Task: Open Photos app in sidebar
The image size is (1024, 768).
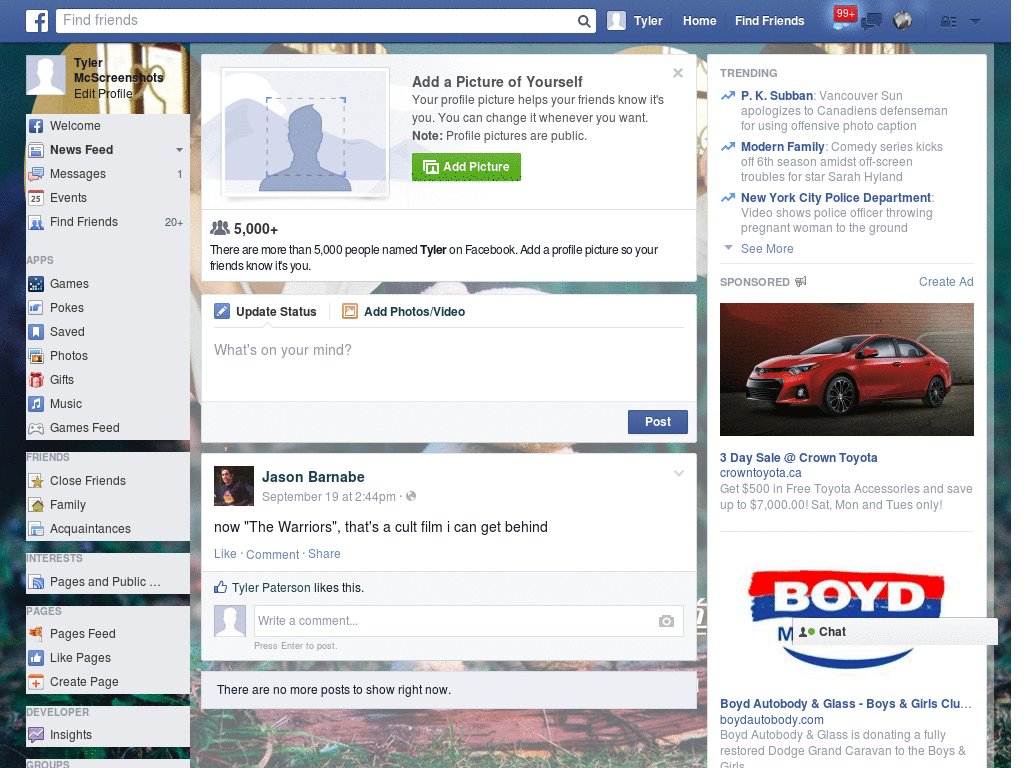Action: (108, 356)
